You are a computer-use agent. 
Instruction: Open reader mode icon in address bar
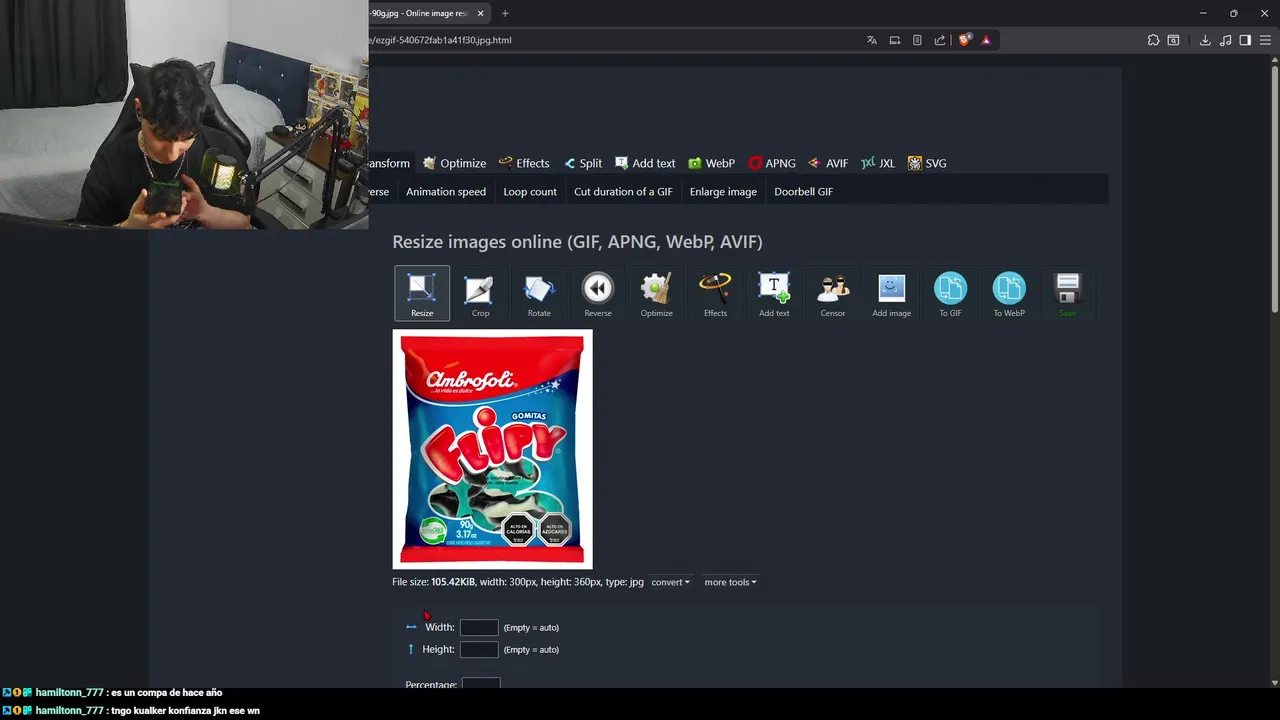tap(917, 40)
